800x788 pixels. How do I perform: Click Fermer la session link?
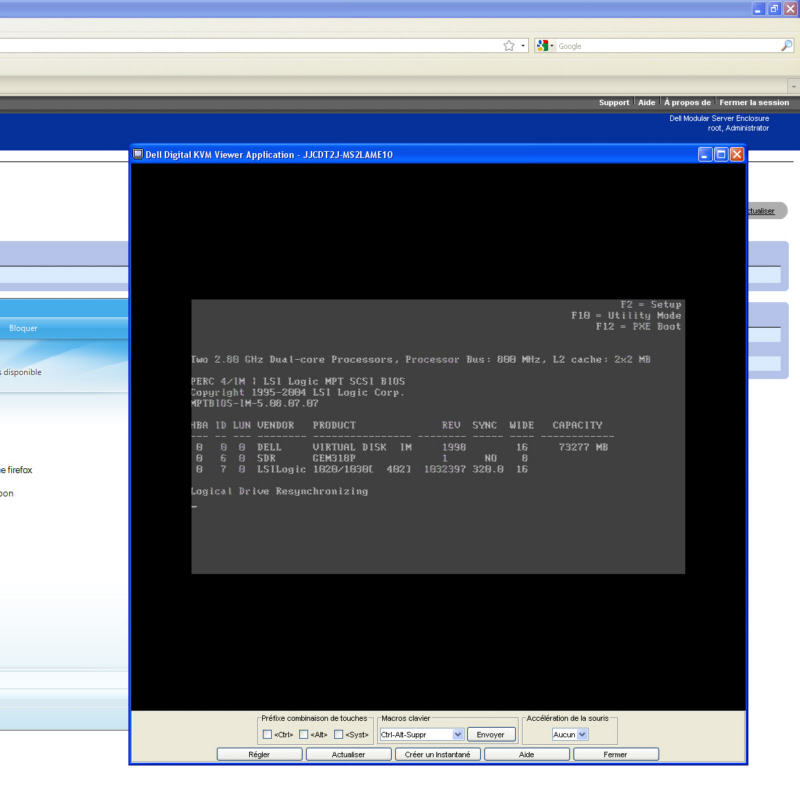[754, 103]
